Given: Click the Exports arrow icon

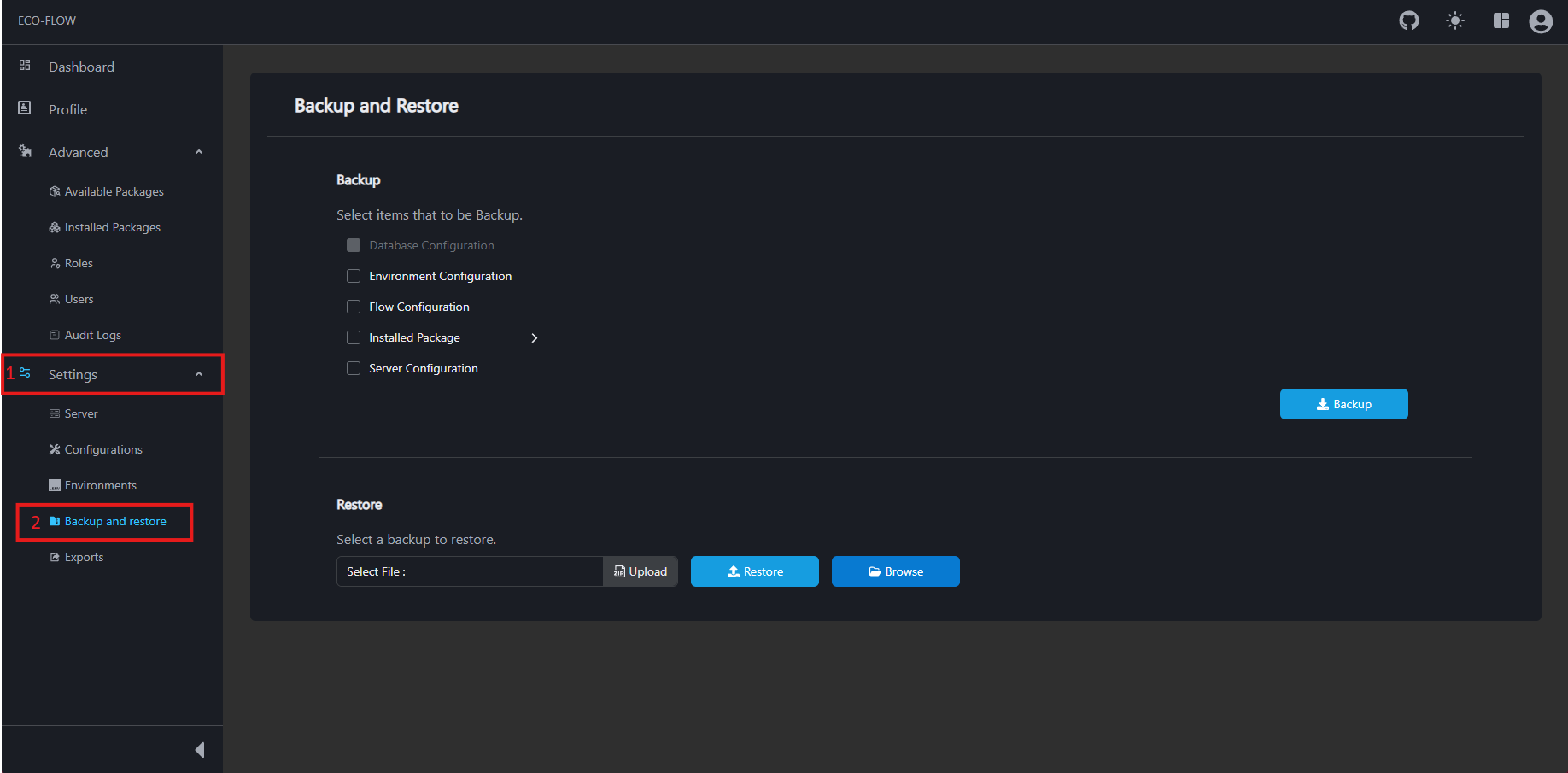Looking at the screenshot, I should click(x=55, y=557).
